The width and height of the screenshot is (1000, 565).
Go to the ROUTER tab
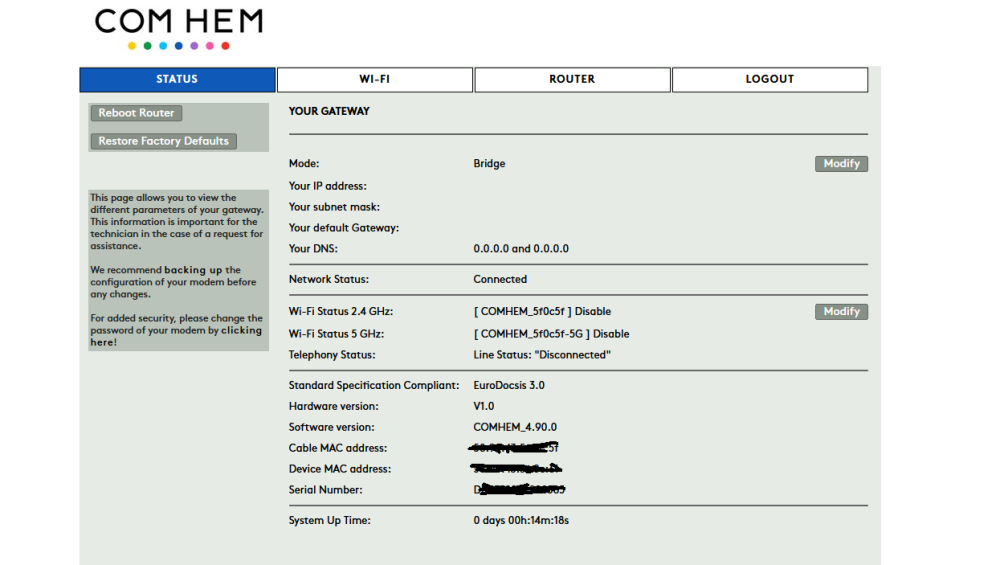[572, 79]
